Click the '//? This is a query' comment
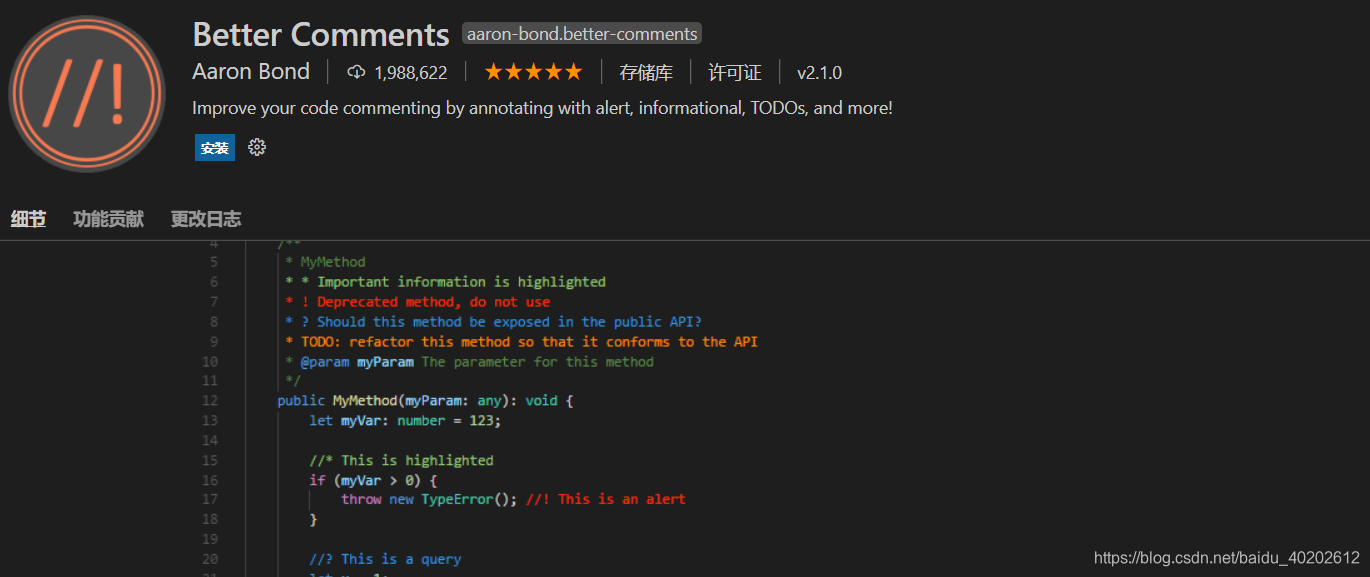 tap(385, 559)
